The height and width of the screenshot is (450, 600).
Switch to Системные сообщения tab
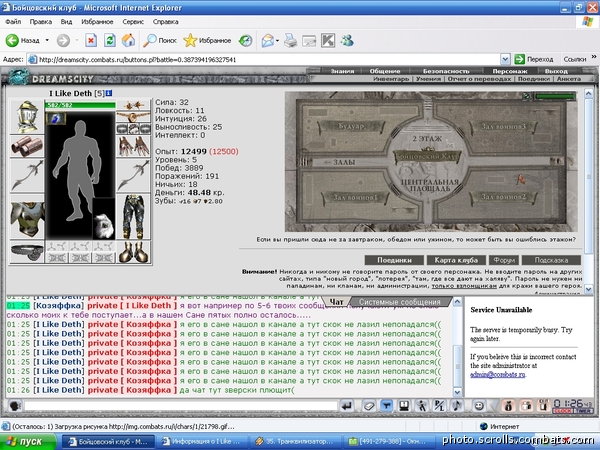tap(399, 302)
